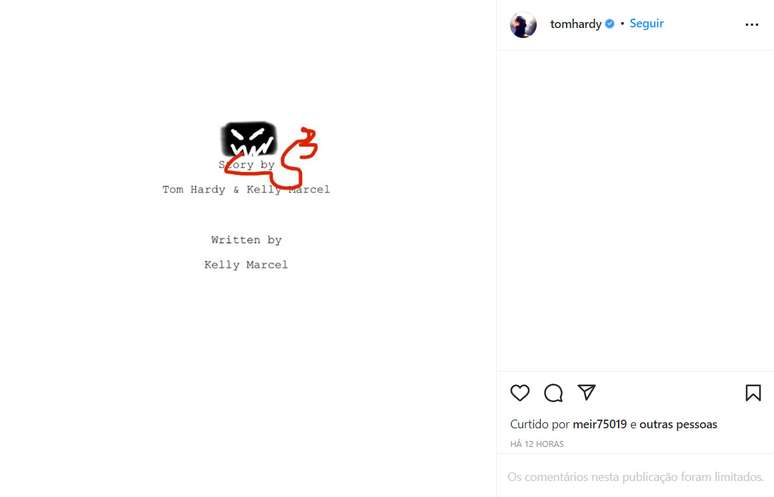Open the meir75019 profile link

[599, 424]
